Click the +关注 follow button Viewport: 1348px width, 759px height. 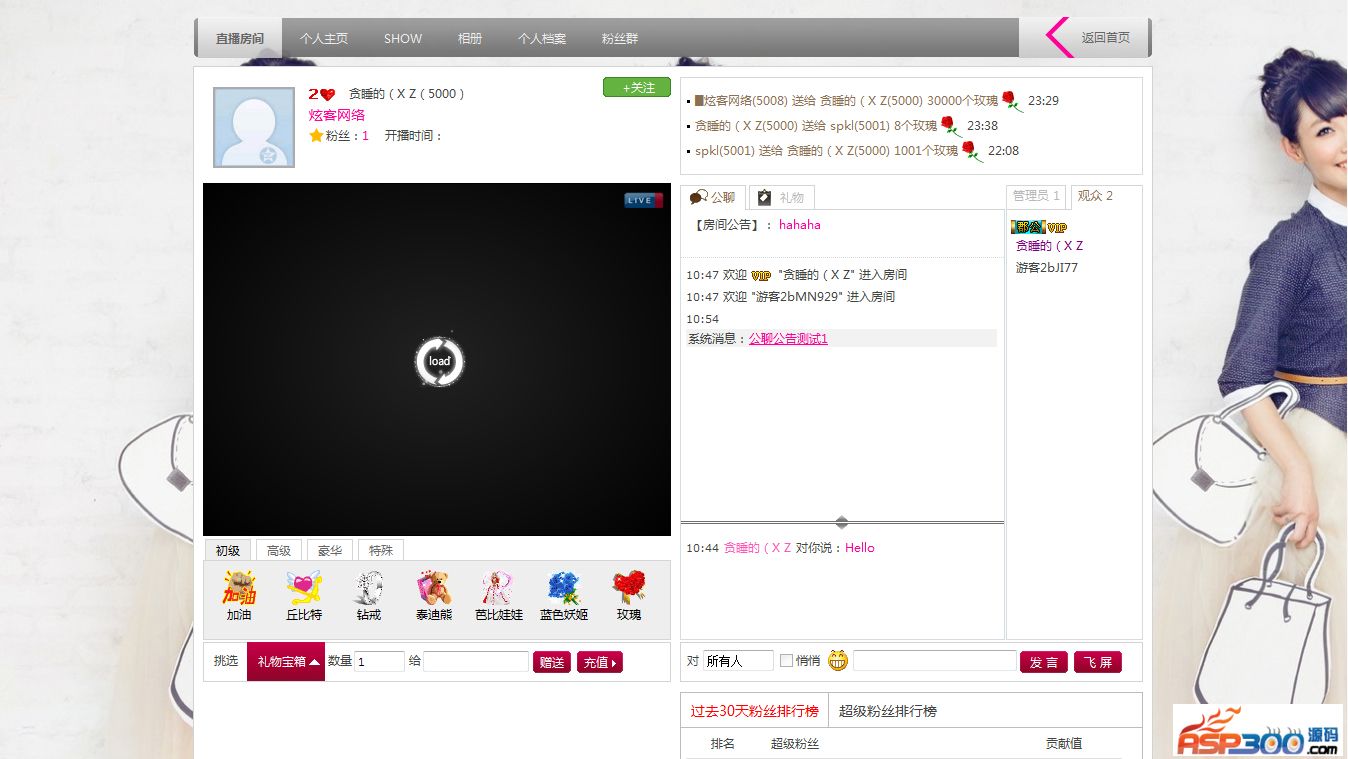tap(637, 88)
